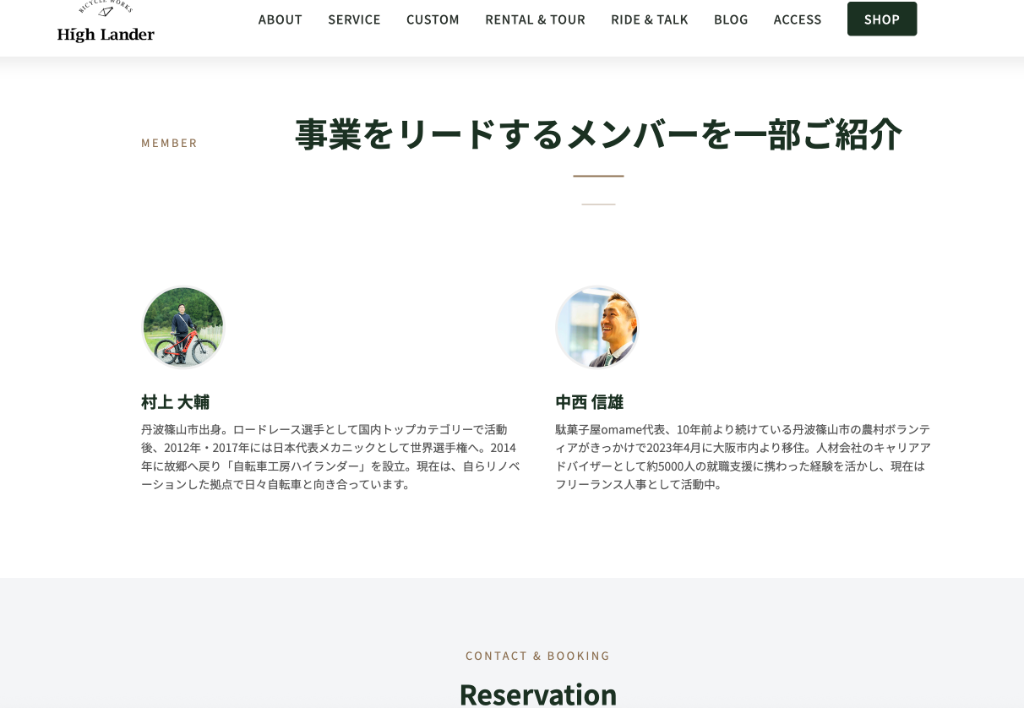Click the High Lander bicycle works logo

pos(106,25)
